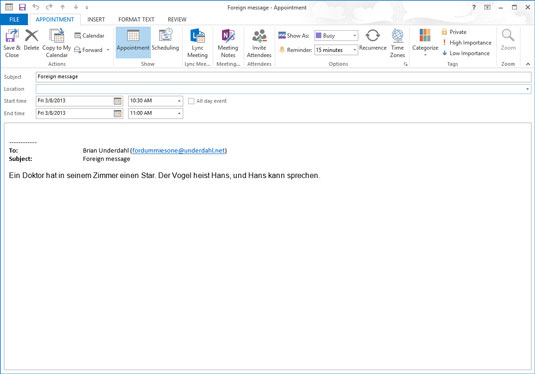Switch to the FORMAT TEXT tab
Image resolution: width=535 pixels, height=374 pixels.
coord(136,19)
